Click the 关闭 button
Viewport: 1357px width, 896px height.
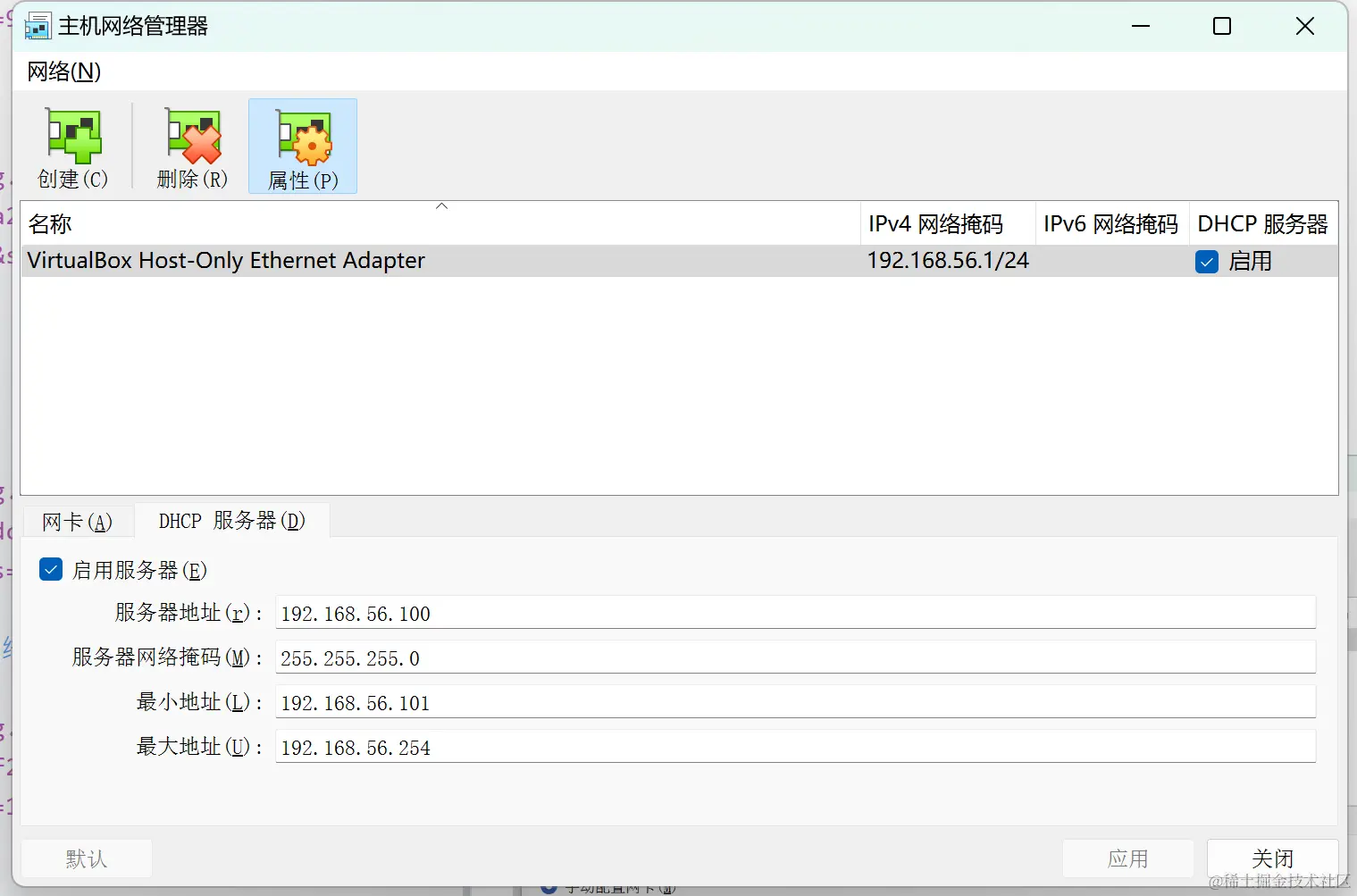click(x=1273, y=858)
